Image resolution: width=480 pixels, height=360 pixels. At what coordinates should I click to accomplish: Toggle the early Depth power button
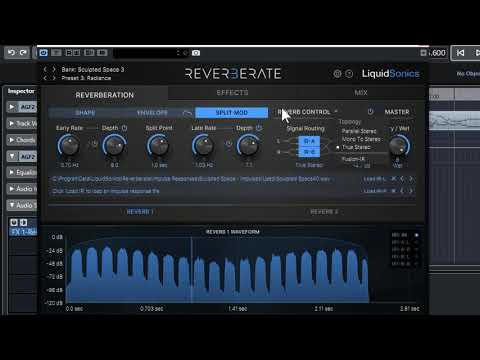coord(124,128)
